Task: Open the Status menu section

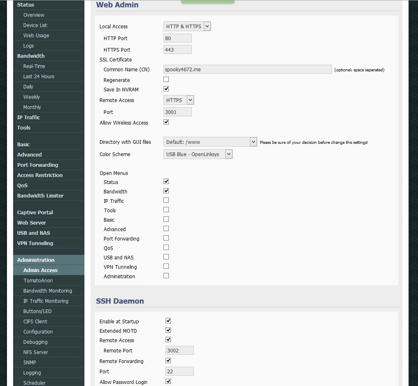Action: [x=26, y=5]
